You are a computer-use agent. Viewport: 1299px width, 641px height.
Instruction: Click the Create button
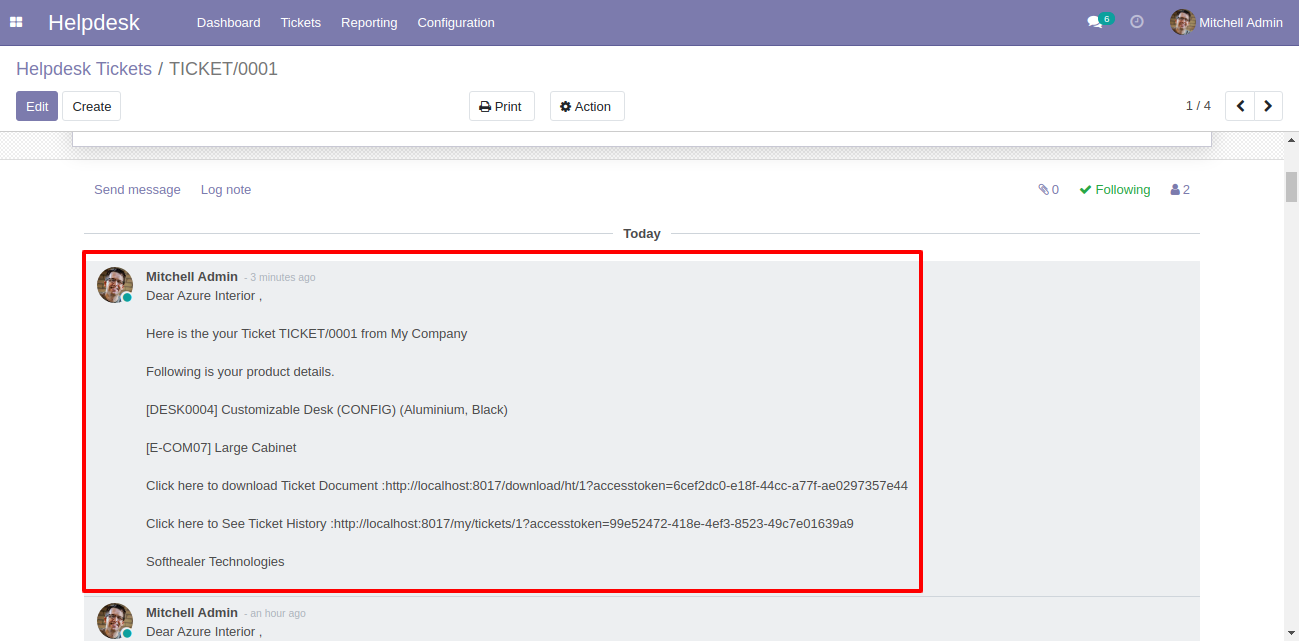[x=92, y=106]
